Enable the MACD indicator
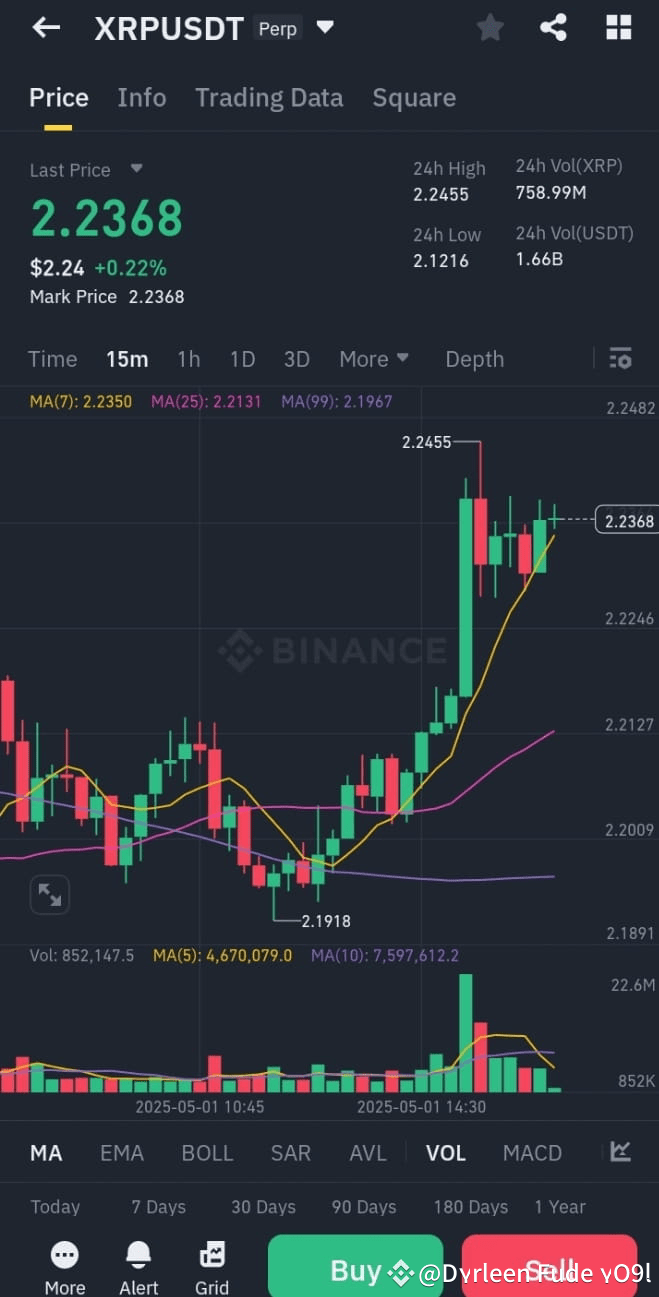 coord(532,1152)
